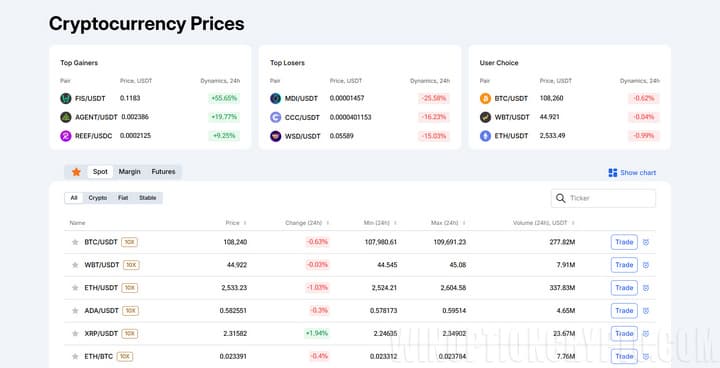Click Trade button for ETH/USDT
Viewport: 720px width, 368px height.
pyautogui.click(x=624, y=288)
